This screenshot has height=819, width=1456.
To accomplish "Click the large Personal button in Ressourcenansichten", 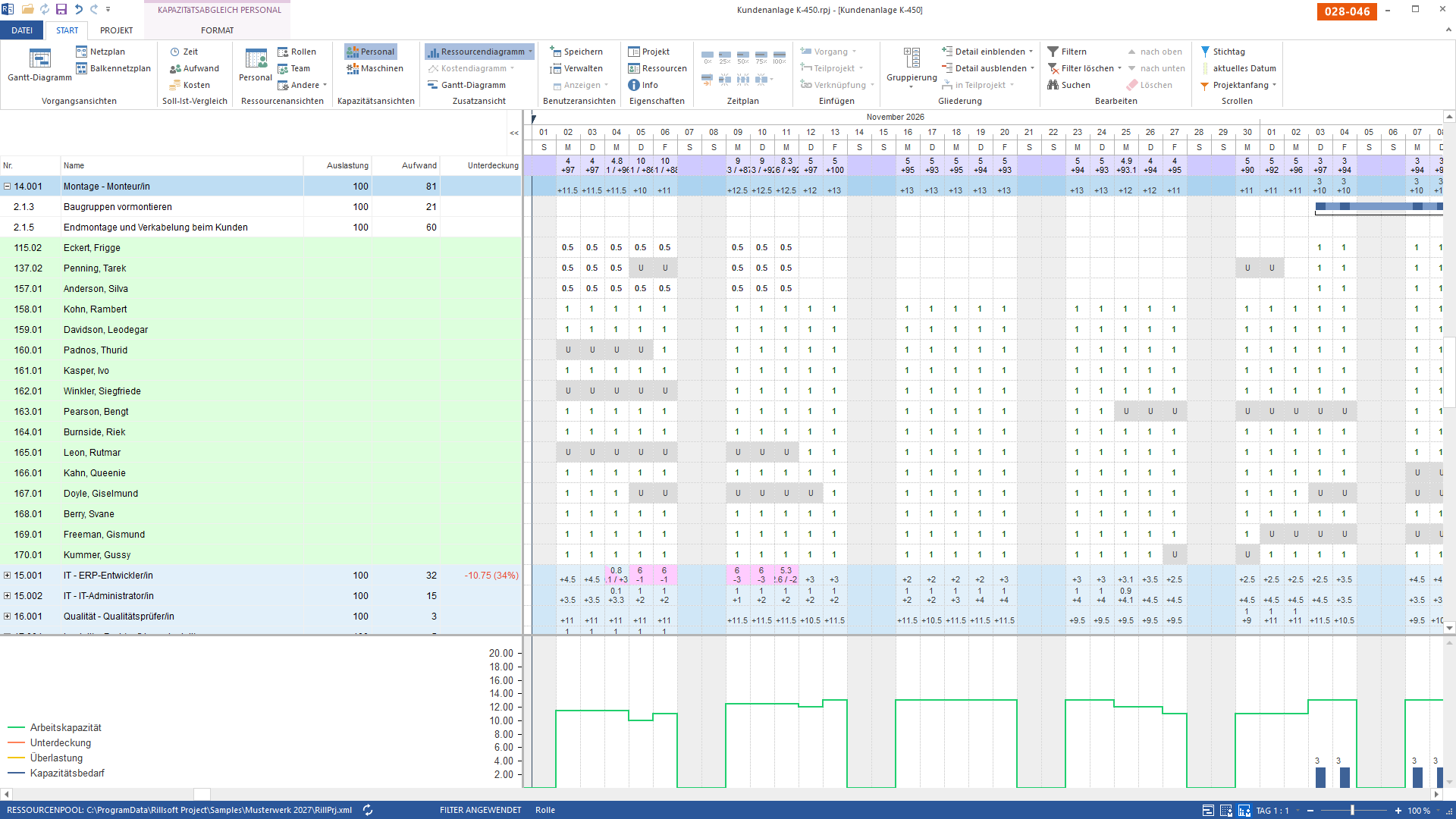I will (x=256, y=65).
